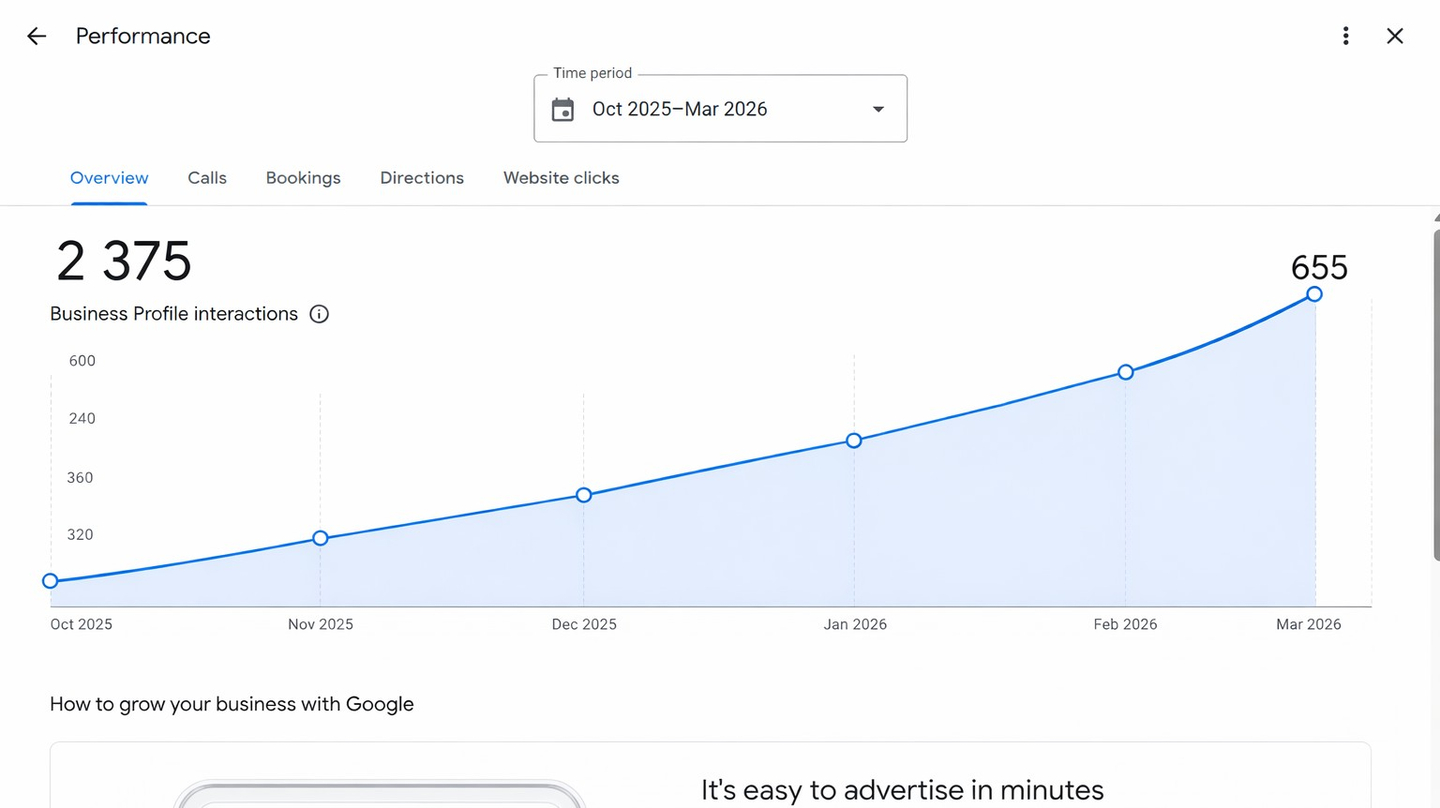Go to the Directions tab
1440x808 pixels.
tap(422, 178)
